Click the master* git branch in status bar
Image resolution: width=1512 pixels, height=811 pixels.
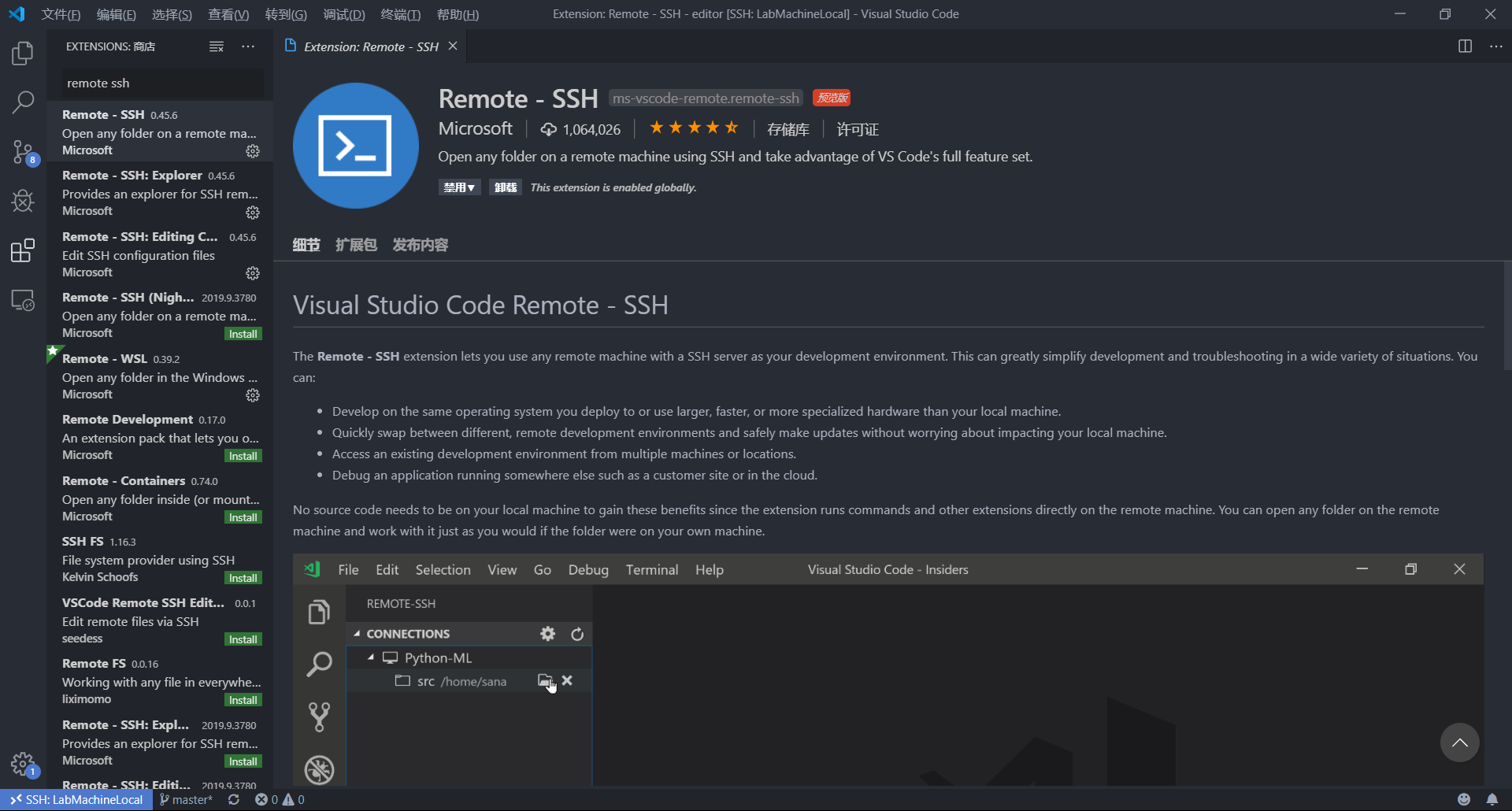(x=186, y=799)
